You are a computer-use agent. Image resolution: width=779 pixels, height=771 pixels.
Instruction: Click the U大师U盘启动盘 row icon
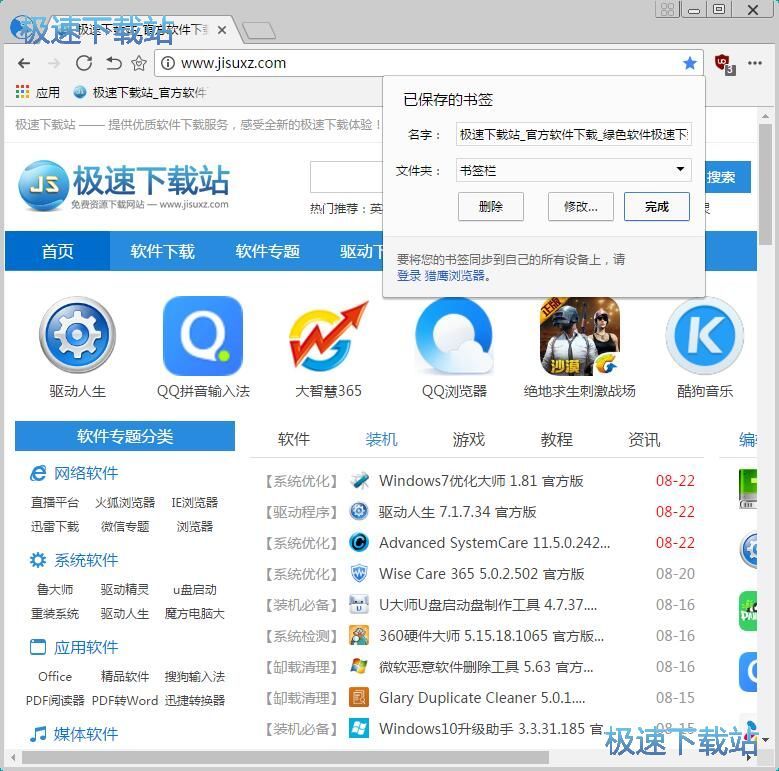pos(359,605)
